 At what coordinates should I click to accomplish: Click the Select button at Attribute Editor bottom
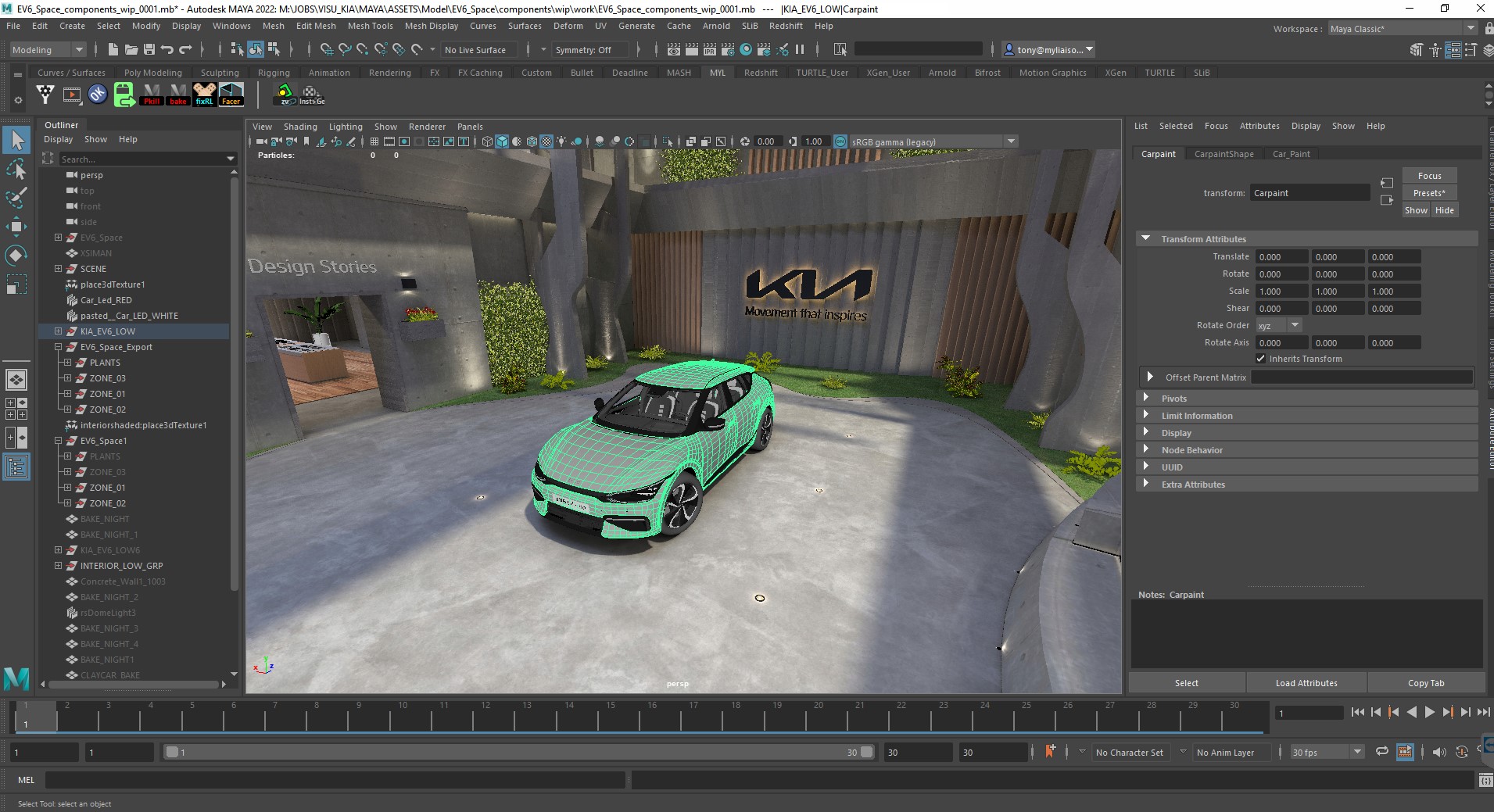[1186, 683]
